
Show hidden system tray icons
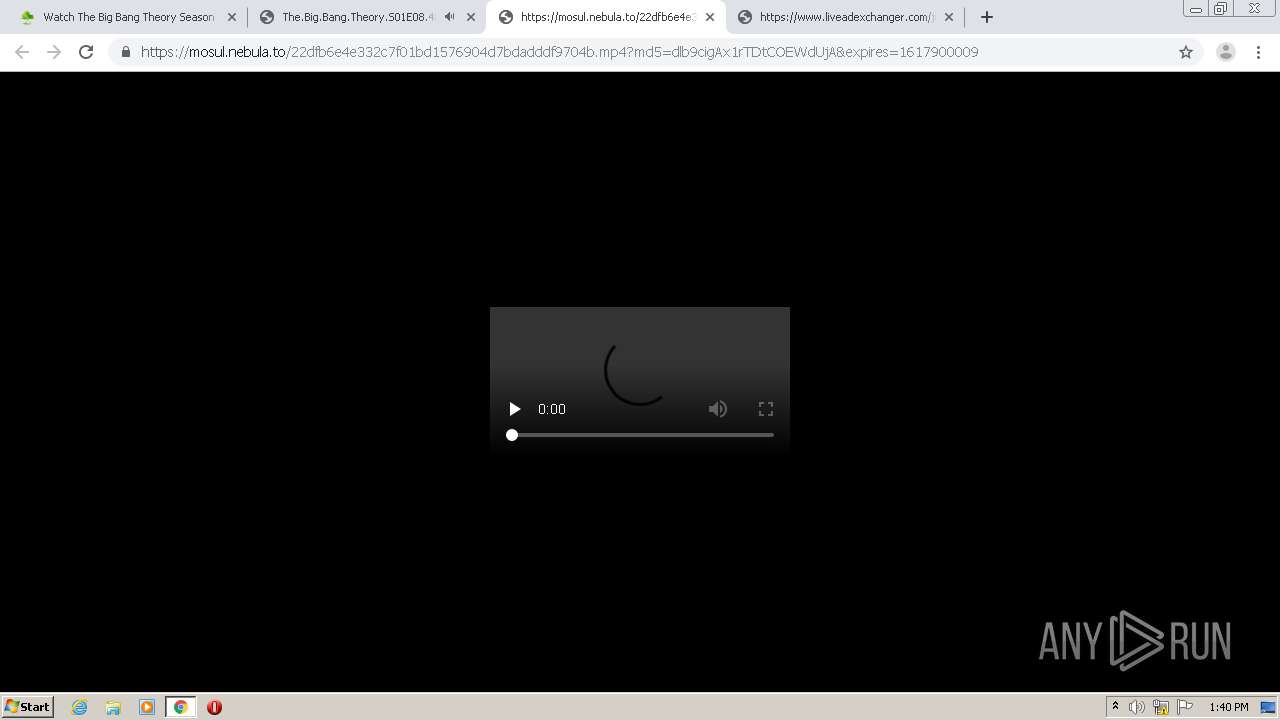[1115, 707]
